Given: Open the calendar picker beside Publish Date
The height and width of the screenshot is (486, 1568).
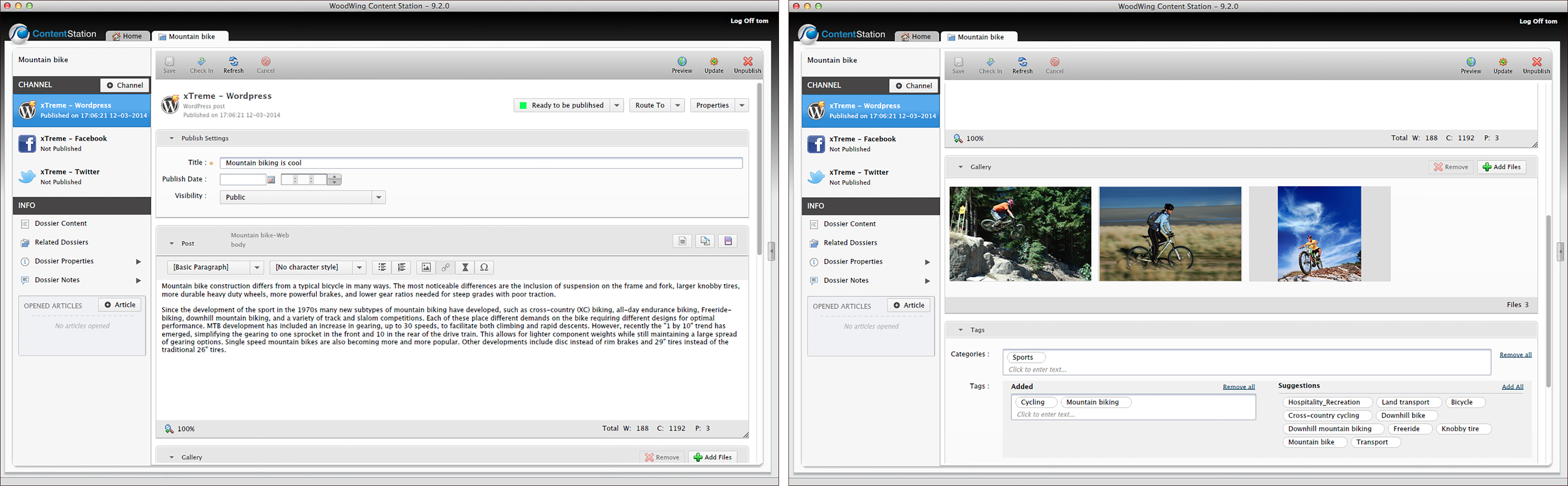Looking at the screenshot, I should tap(272, 179).
